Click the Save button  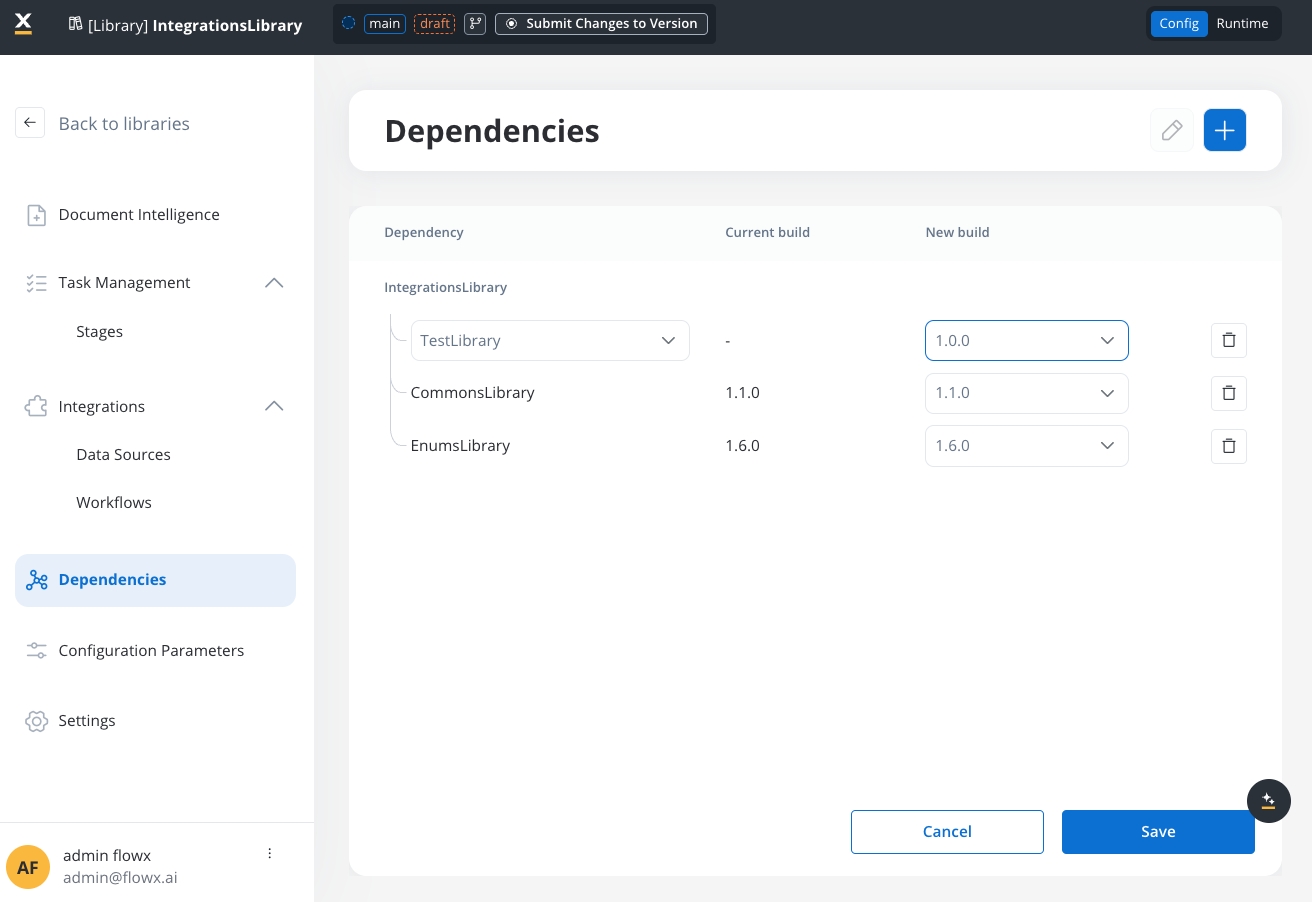pyautogui.click(x=1158, y=832)
